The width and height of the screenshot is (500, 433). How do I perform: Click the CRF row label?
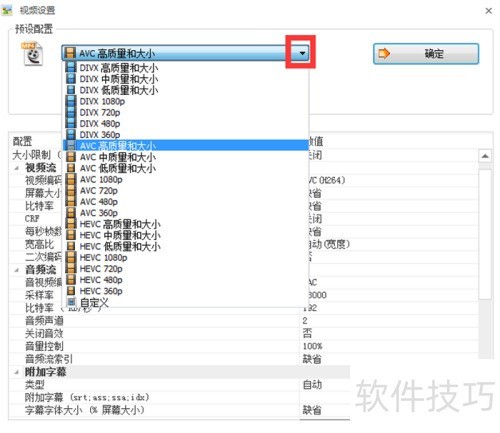(x=32, y=219)
